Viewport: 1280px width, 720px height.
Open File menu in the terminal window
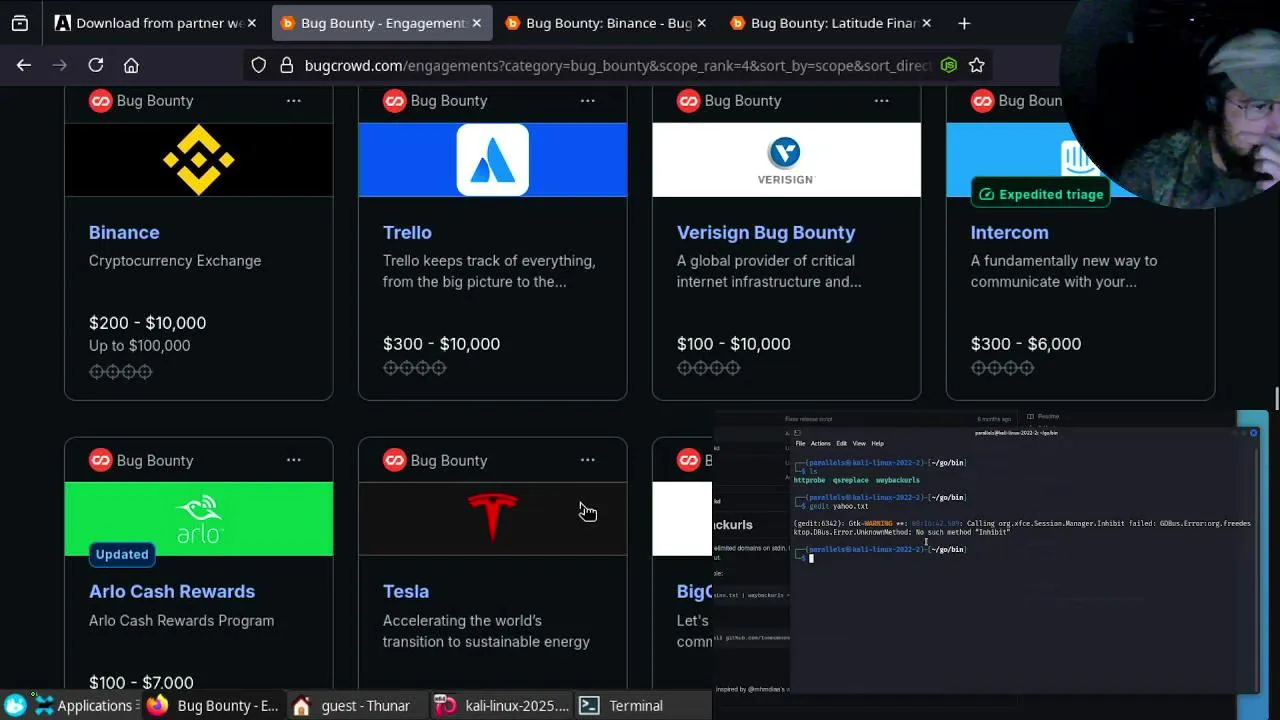[x=800, y=443]
